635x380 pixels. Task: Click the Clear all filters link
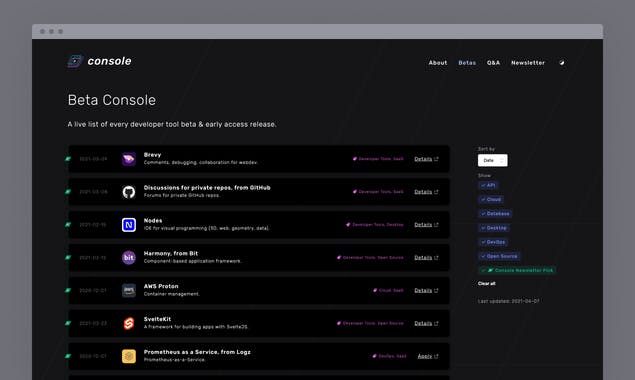pyautogui.click(x=486, y=284)
